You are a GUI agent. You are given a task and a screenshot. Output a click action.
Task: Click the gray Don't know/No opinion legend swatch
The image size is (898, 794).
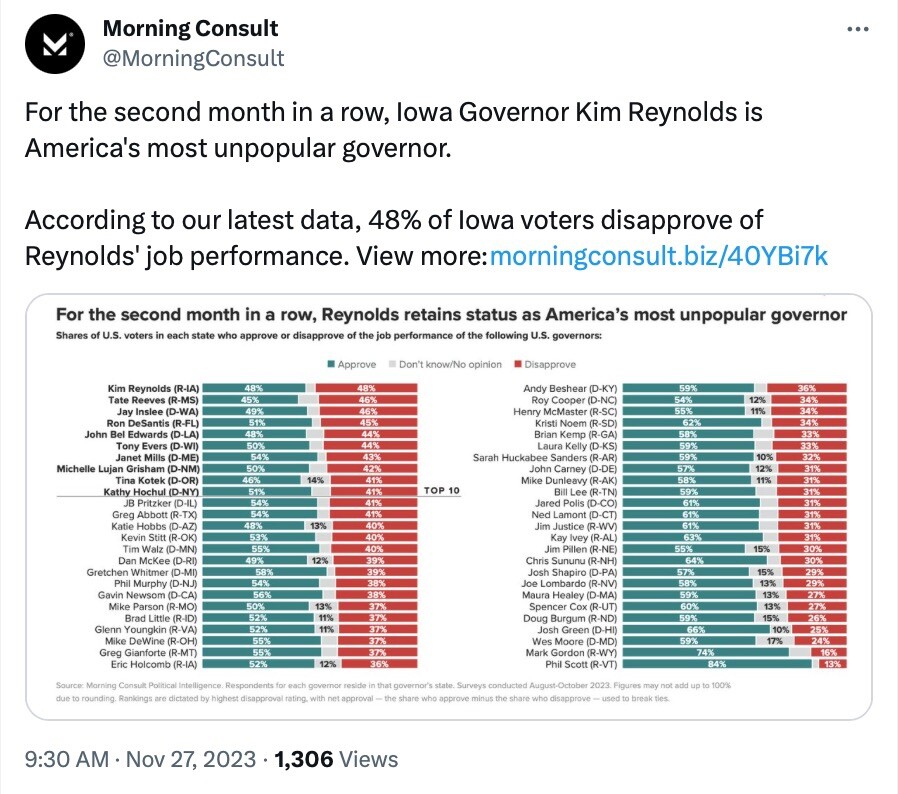(392, 364)
